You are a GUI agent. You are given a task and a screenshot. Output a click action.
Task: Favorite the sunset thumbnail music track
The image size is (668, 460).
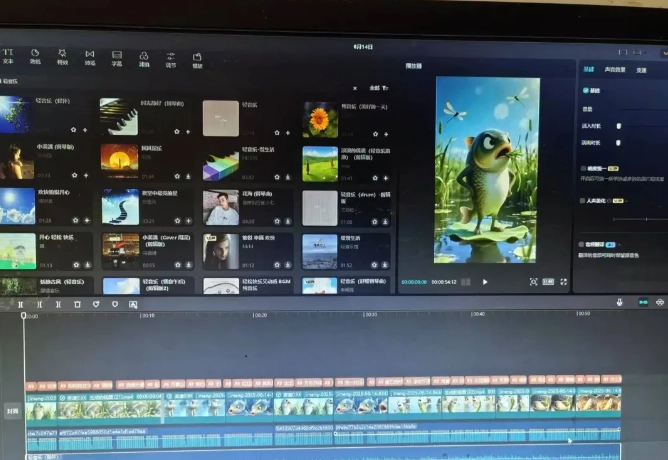tap(177, 176)
